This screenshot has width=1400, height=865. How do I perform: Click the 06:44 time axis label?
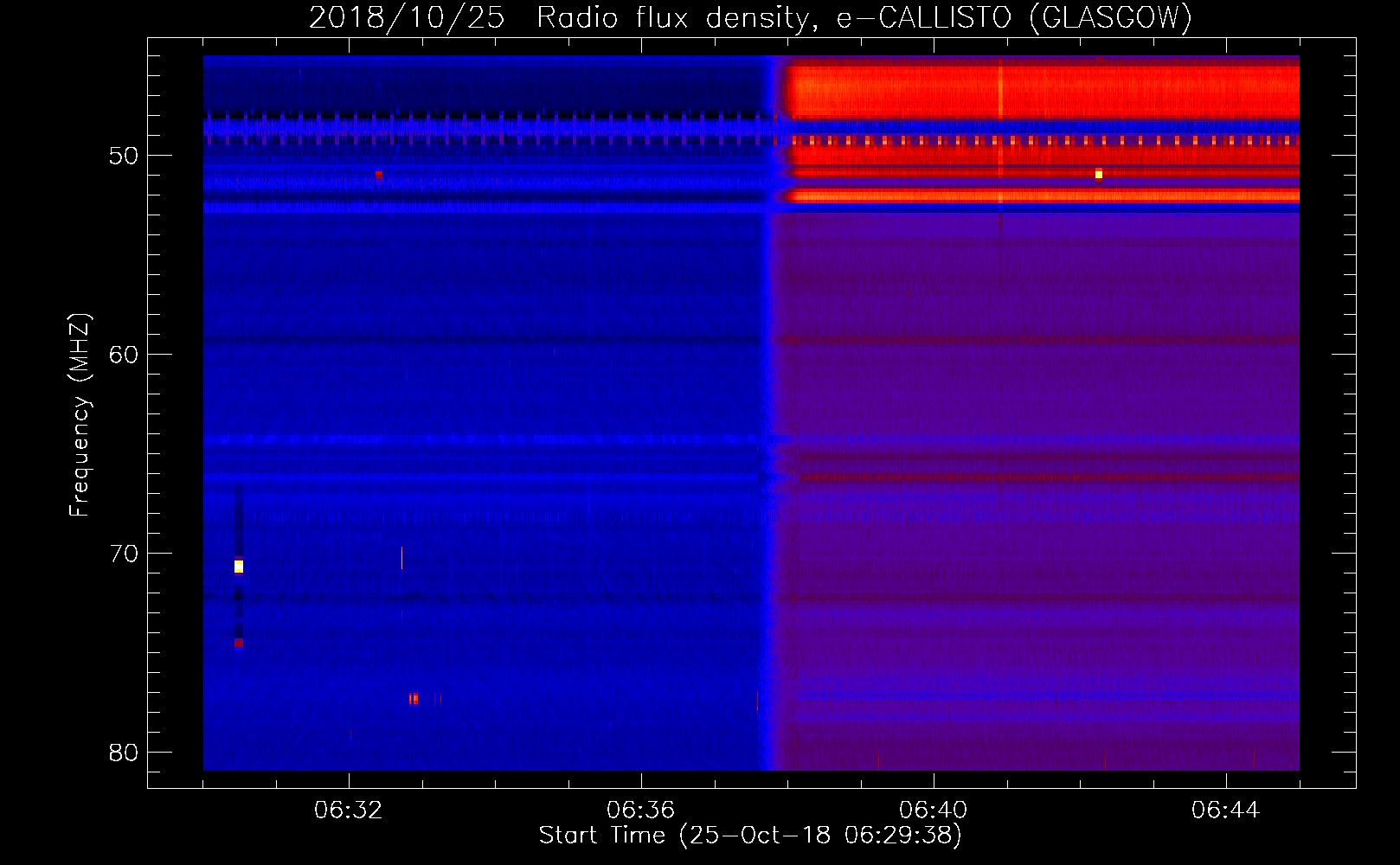tap(1226, 811)
